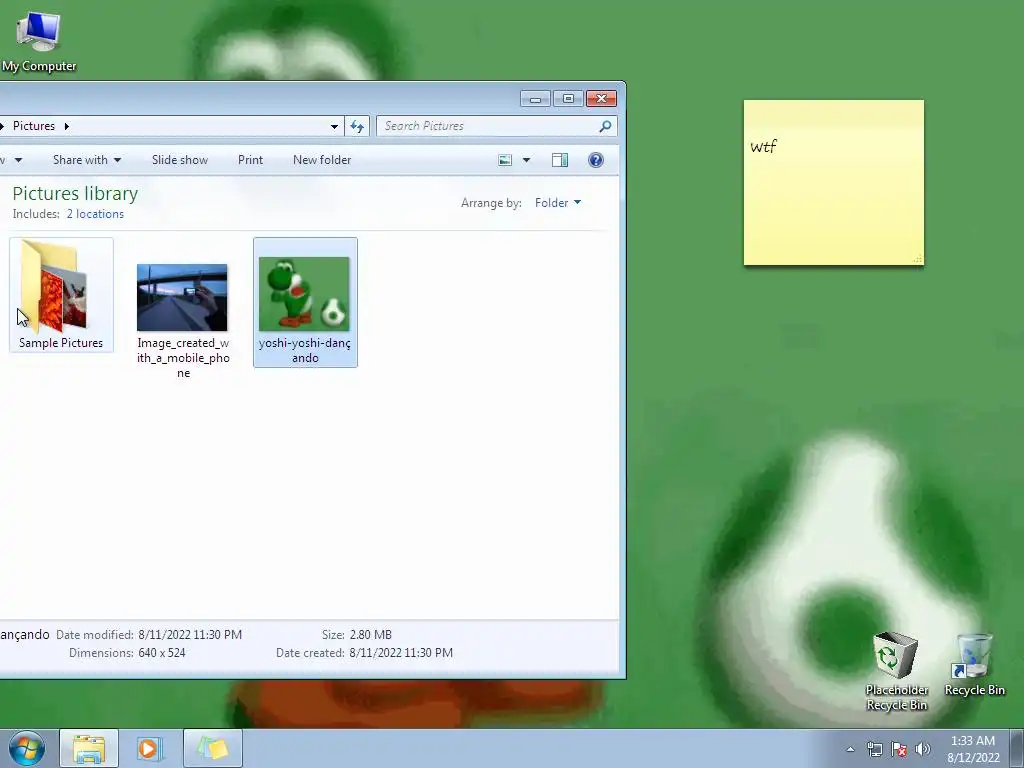
Task: Select the Sticky Notes taskbar button
Action: [213, 748]
